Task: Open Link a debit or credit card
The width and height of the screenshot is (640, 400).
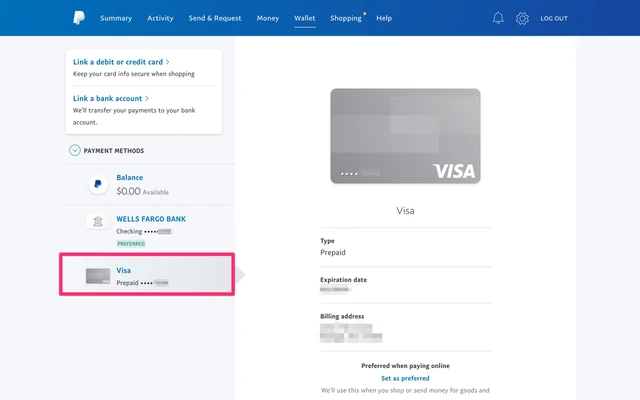Action: [121, 62]
